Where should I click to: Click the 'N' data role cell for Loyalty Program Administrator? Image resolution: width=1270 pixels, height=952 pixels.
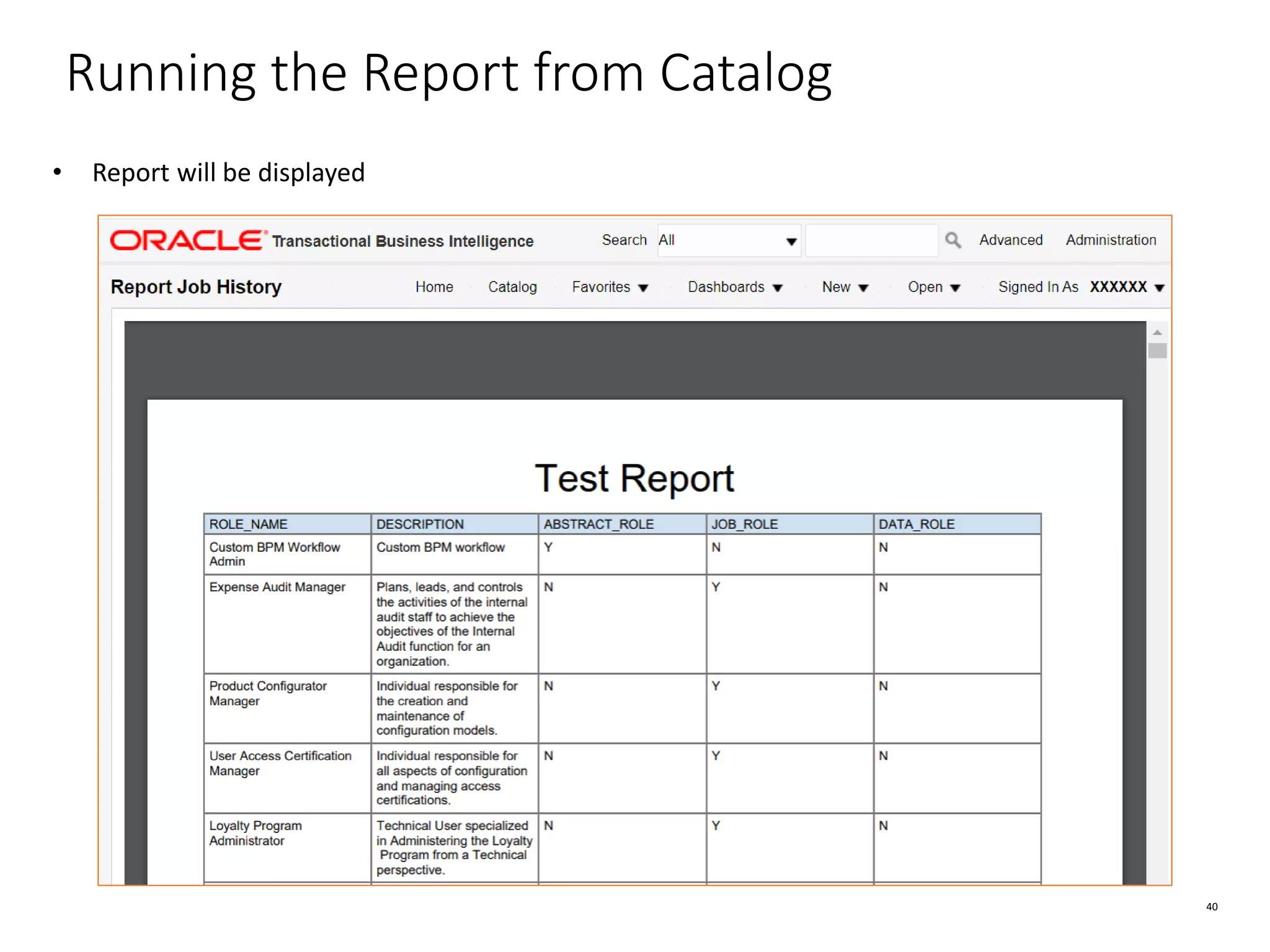tap(957, 848)
